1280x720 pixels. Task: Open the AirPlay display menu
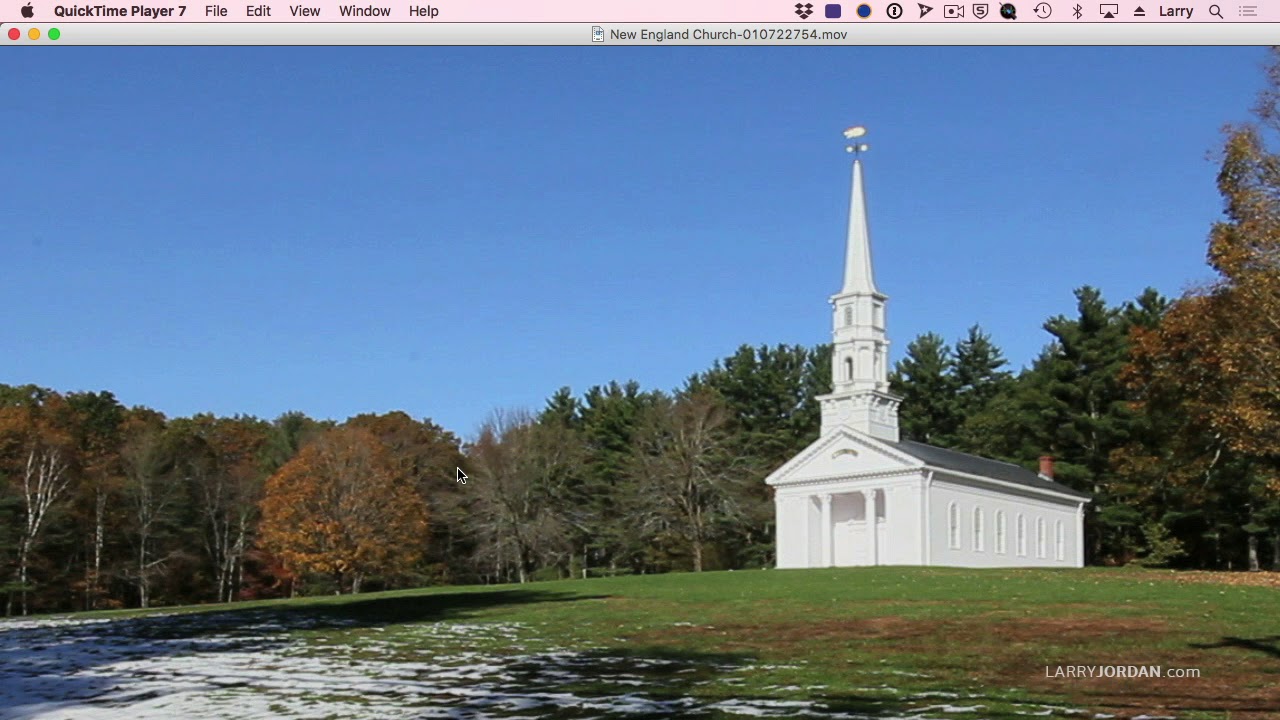(x=1108, y=11)
